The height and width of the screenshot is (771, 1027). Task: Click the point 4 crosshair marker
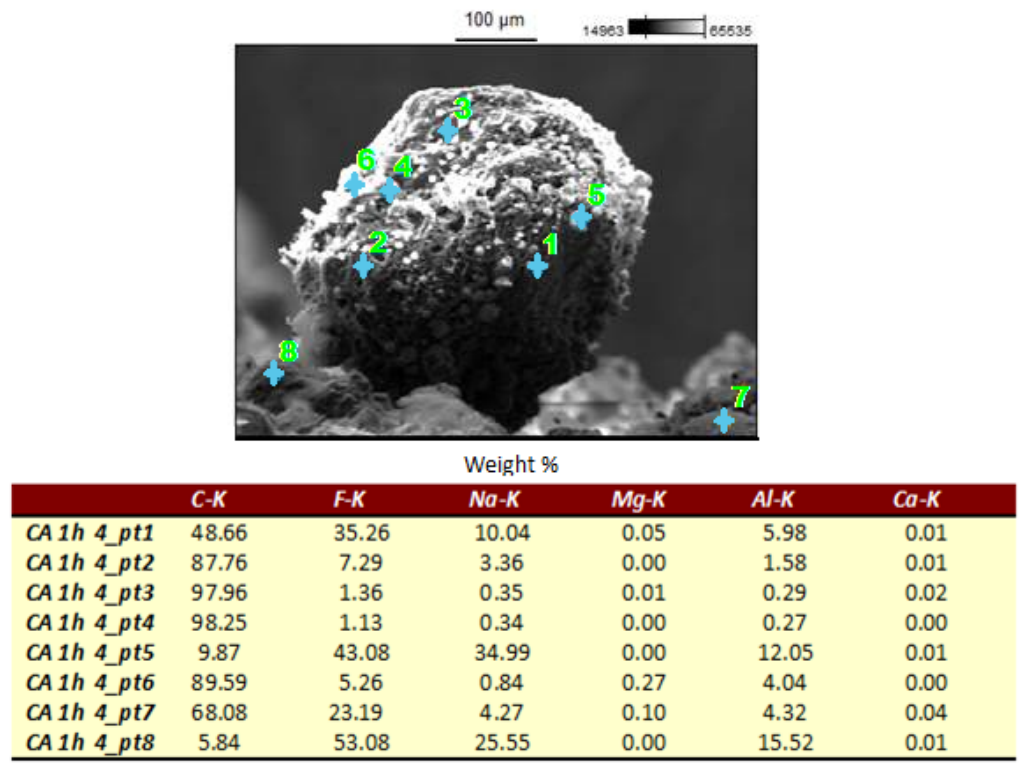390,190
